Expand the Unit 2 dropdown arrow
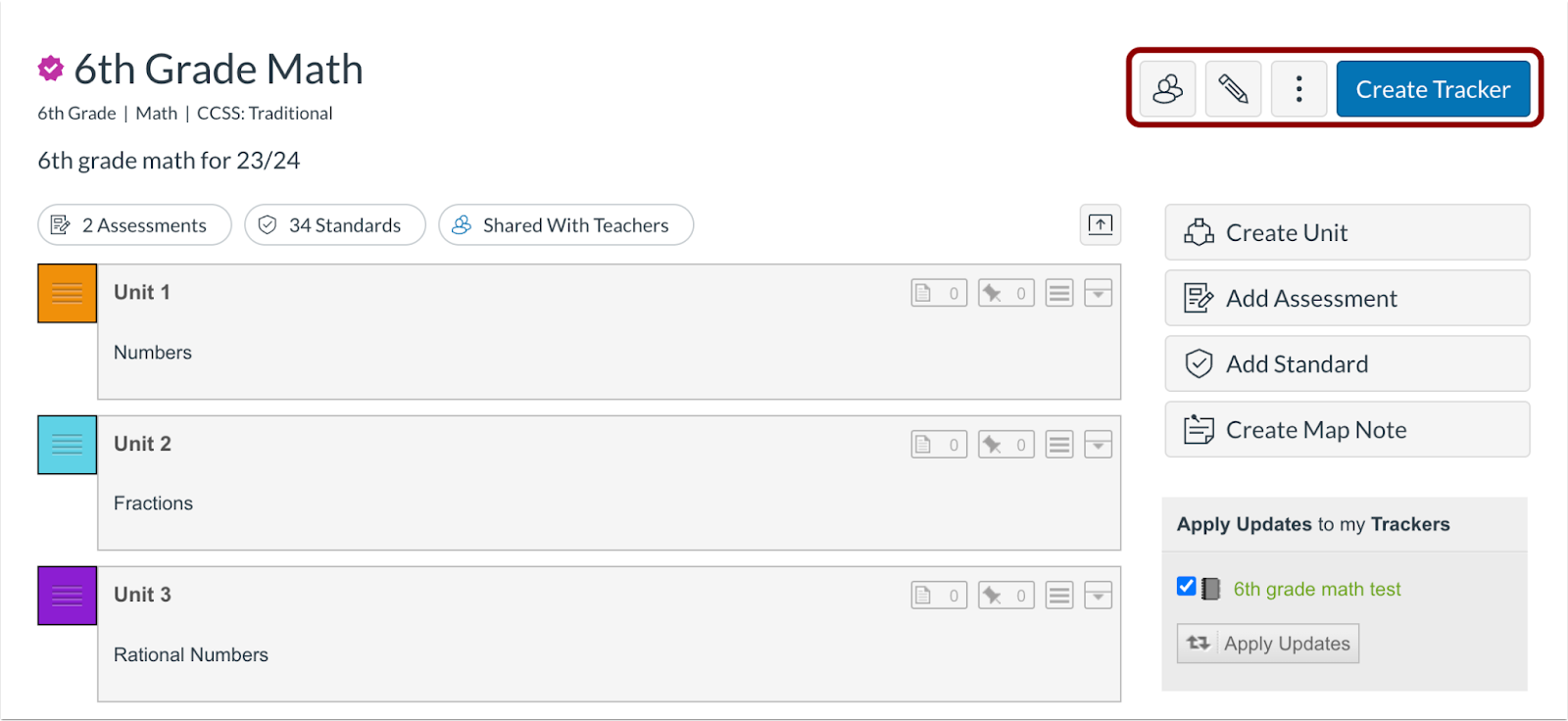1568x721 pixels. (x=1099, y=444)
